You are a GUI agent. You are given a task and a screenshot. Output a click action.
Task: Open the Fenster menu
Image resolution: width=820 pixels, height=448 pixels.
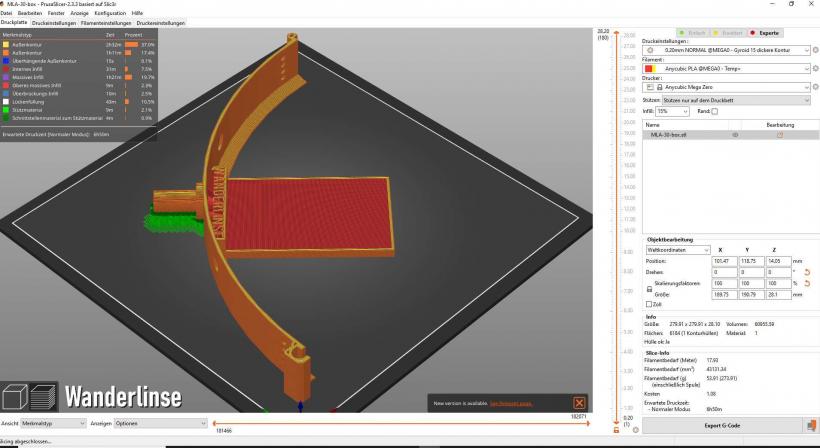click(x=56, y=13)
